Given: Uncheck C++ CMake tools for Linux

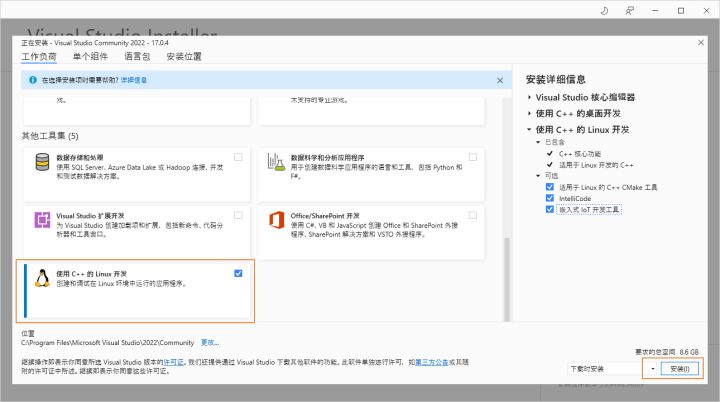Looking at the screenshot, I should point(550,187).
